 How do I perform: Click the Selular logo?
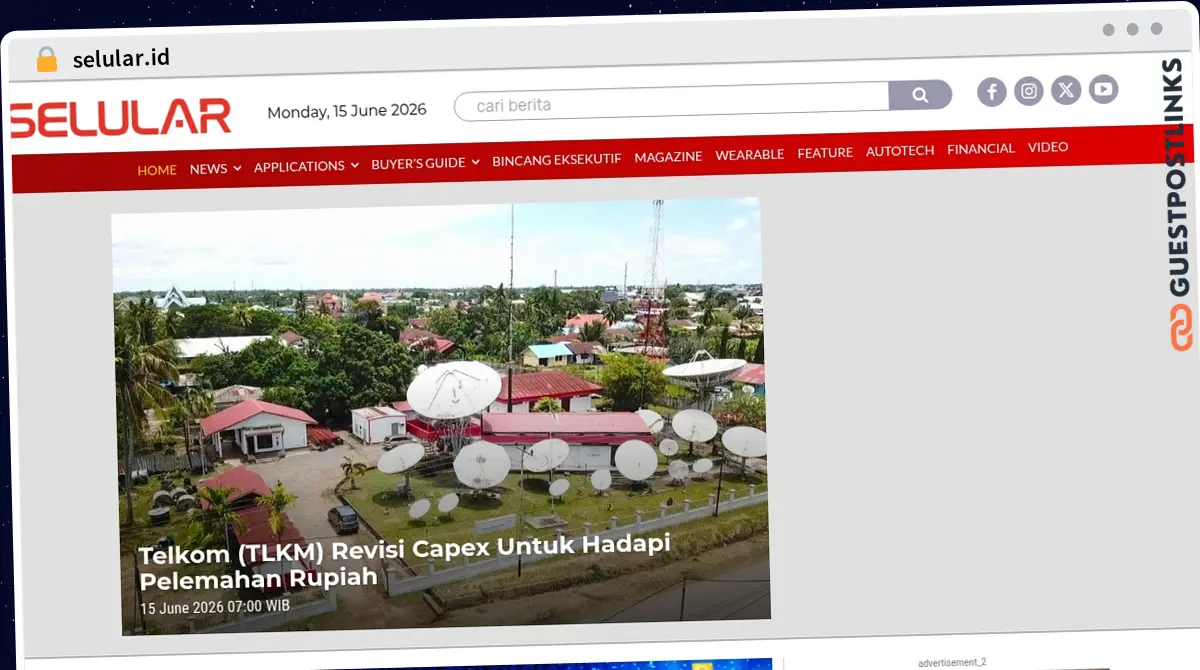coord(121,119)
